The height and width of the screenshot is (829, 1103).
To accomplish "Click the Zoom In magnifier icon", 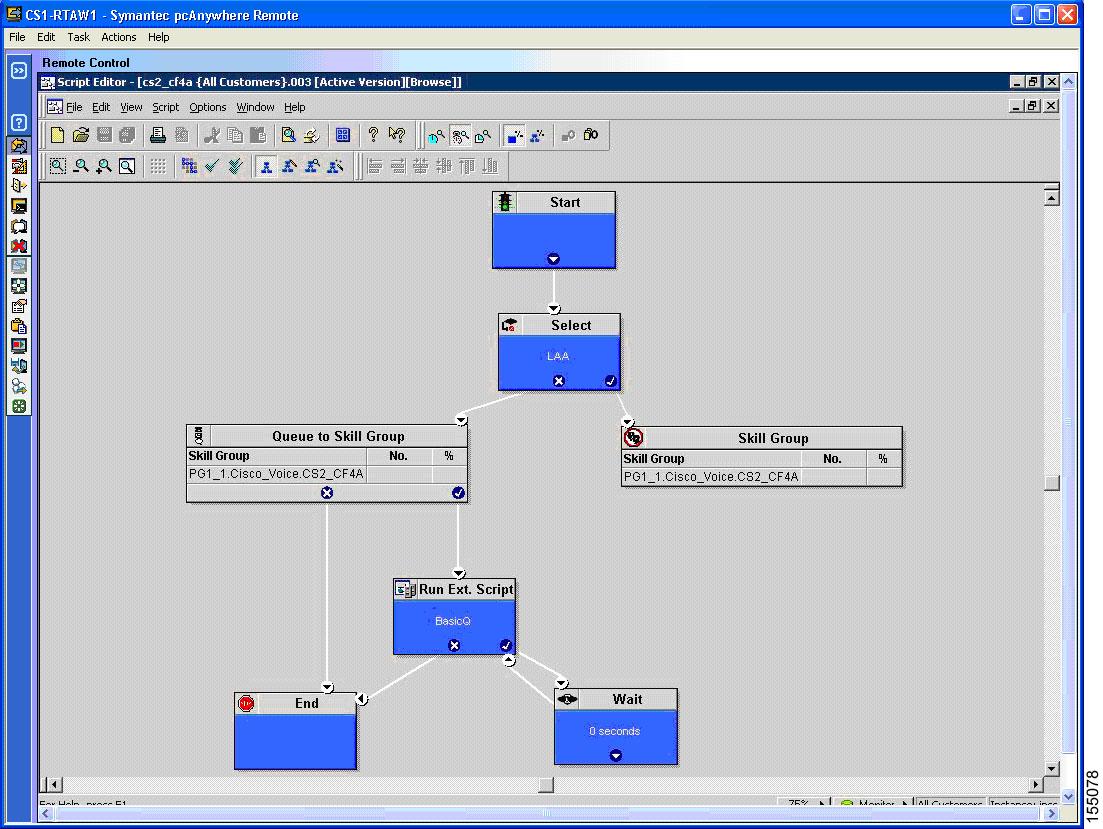I will click(x=104, y=166).
